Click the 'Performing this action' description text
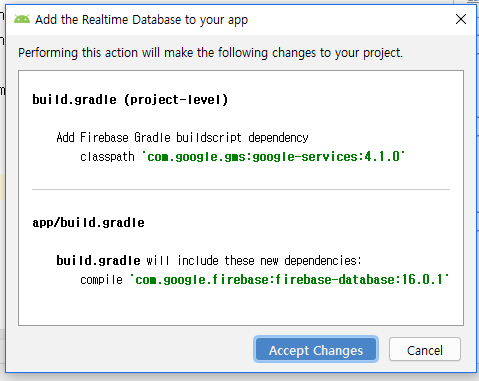The height and width of the screenshot is (381, 479). [210, 53]
